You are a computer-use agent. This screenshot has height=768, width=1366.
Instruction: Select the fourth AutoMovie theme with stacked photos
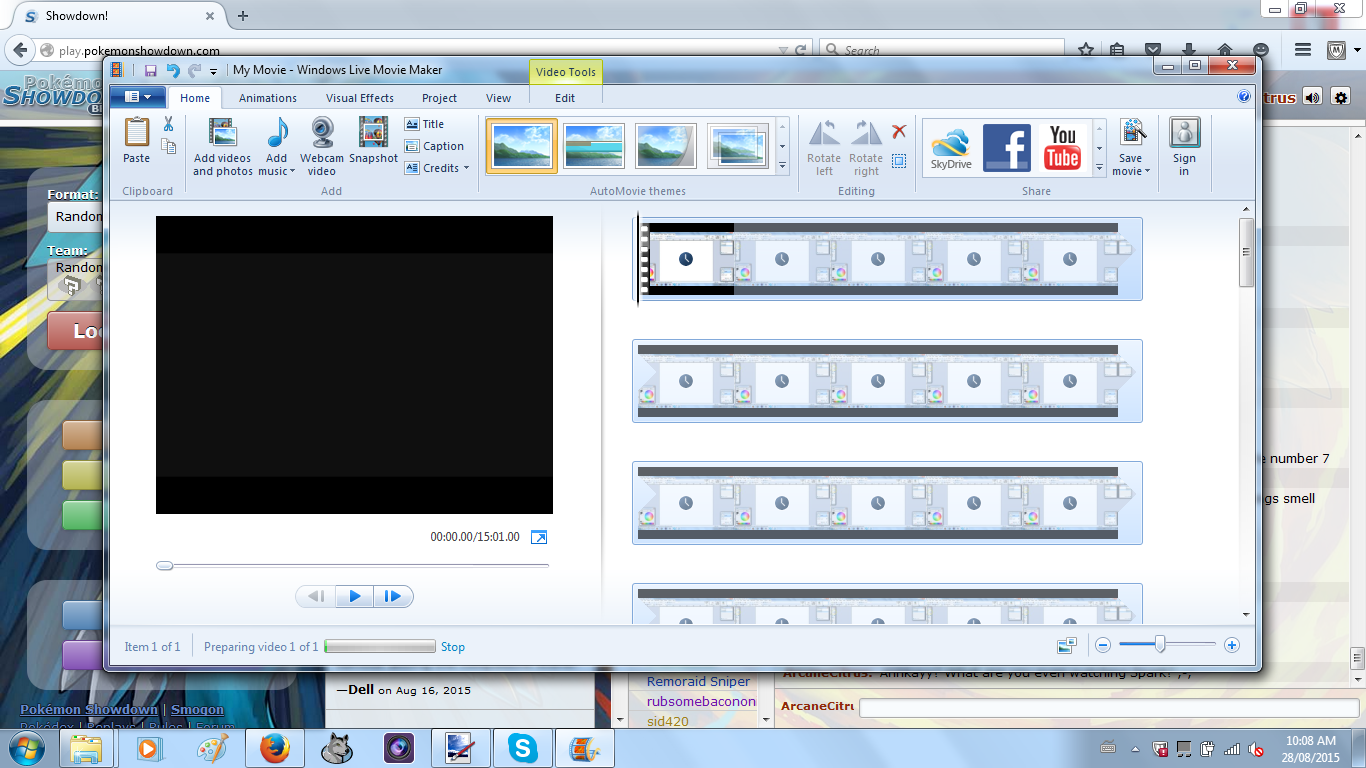click(738, 146)
